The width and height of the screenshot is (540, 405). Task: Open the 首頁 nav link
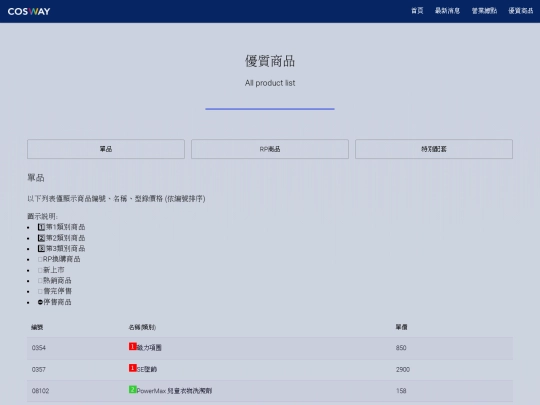pos(417,11)
